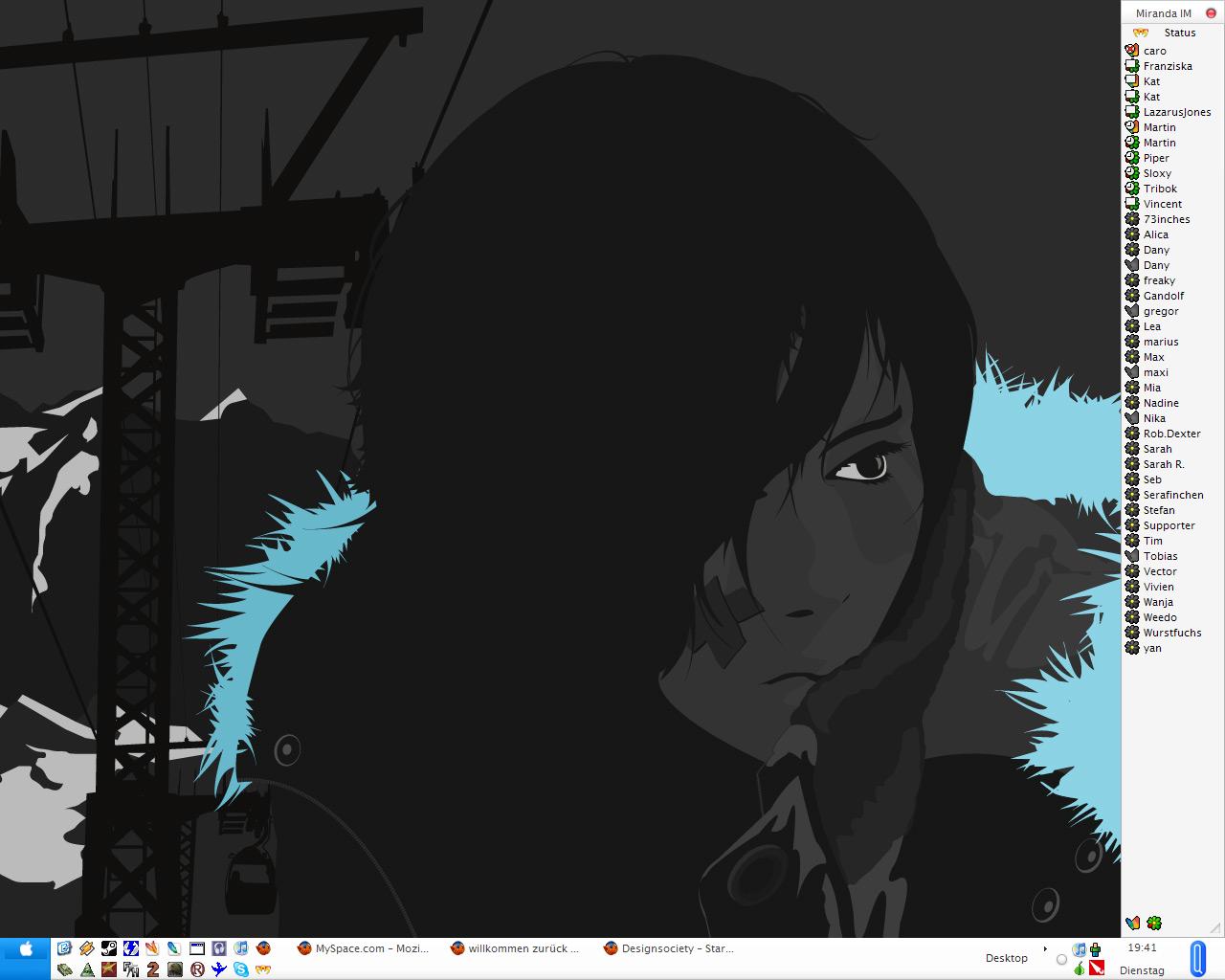Click the MSN buddy tray icon
The width and height of the screenshot is (1225, 980).
(x=1095, y=949)
